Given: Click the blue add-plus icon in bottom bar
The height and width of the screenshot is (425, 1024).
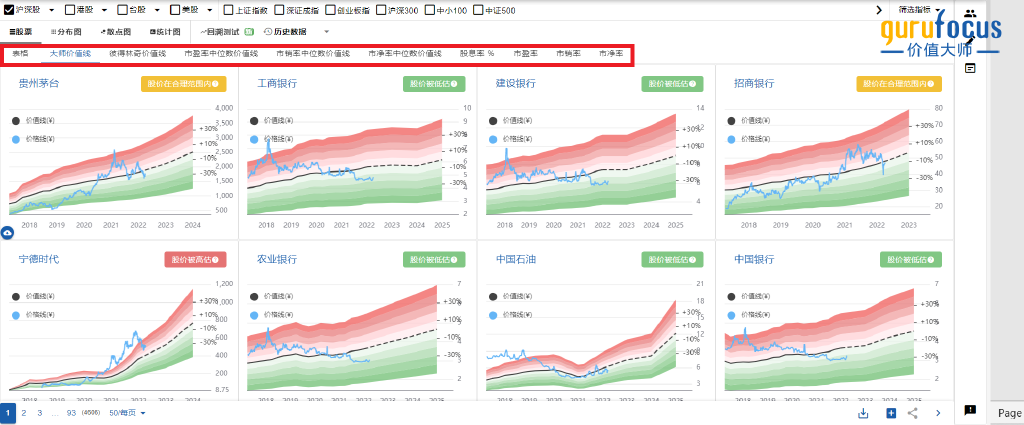Looking at the screenshot, I should (891, 413).
